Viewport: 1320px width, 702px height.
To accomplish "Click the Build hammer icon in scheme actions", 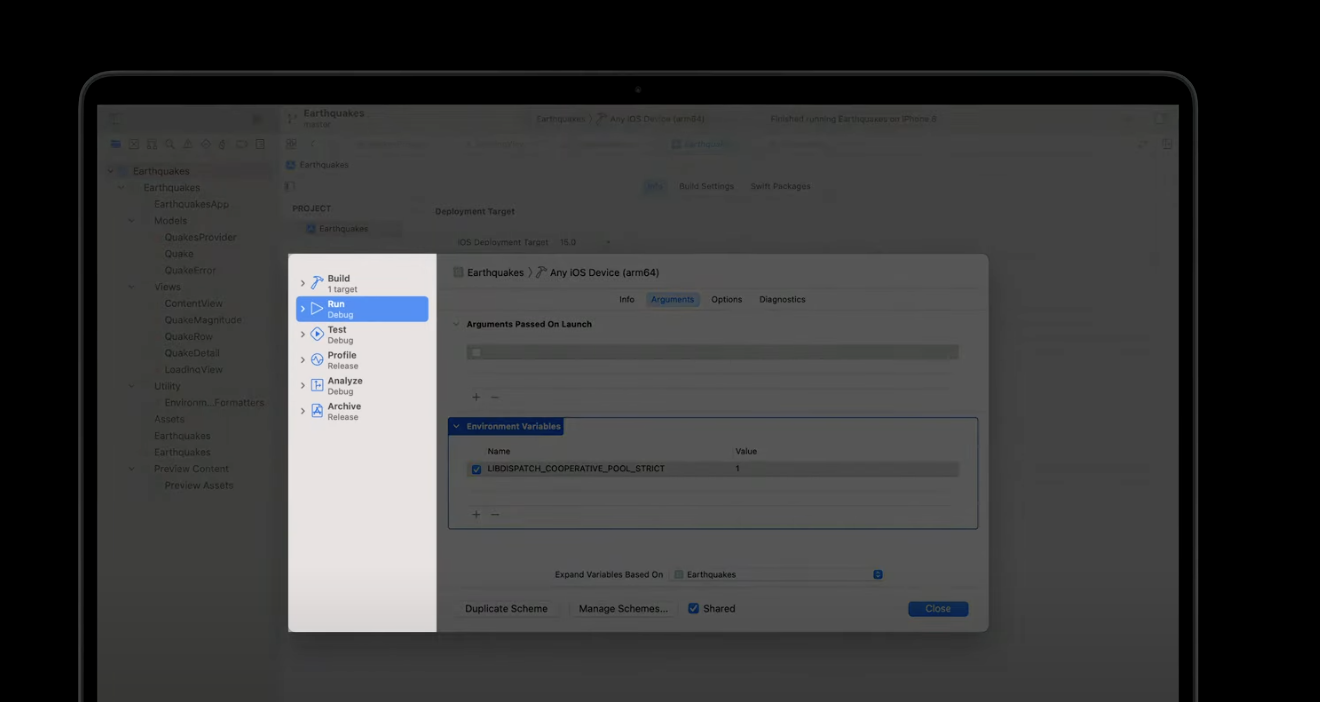I will (317, 284).
